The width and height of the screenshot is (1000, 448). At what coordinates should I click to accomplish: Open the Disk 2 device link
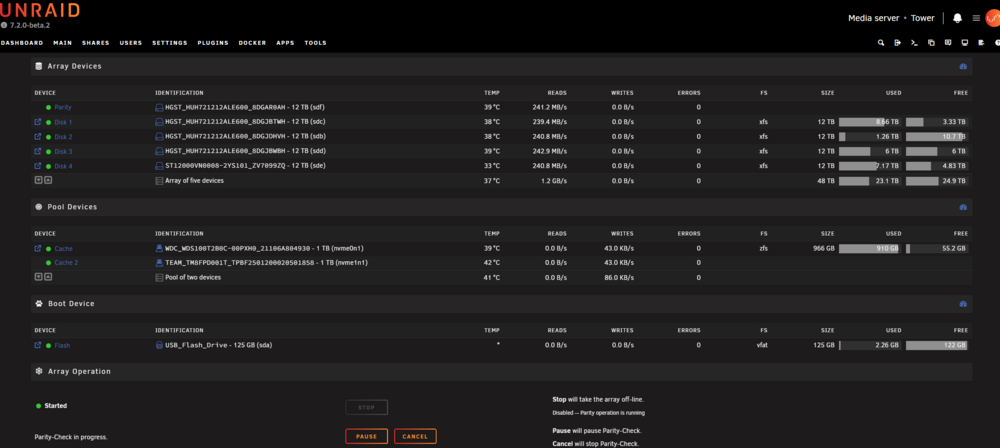(63, 137)
